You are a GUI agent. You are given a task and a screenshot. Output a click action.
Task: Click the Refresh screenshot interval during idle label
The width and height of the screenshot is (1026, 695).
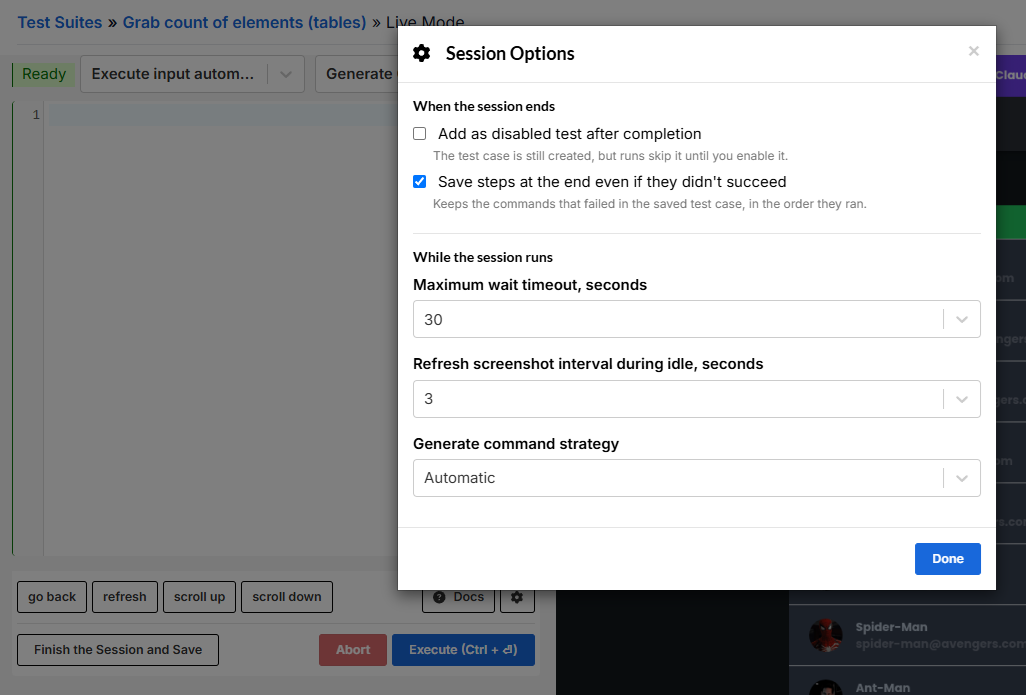click(588, 364)
